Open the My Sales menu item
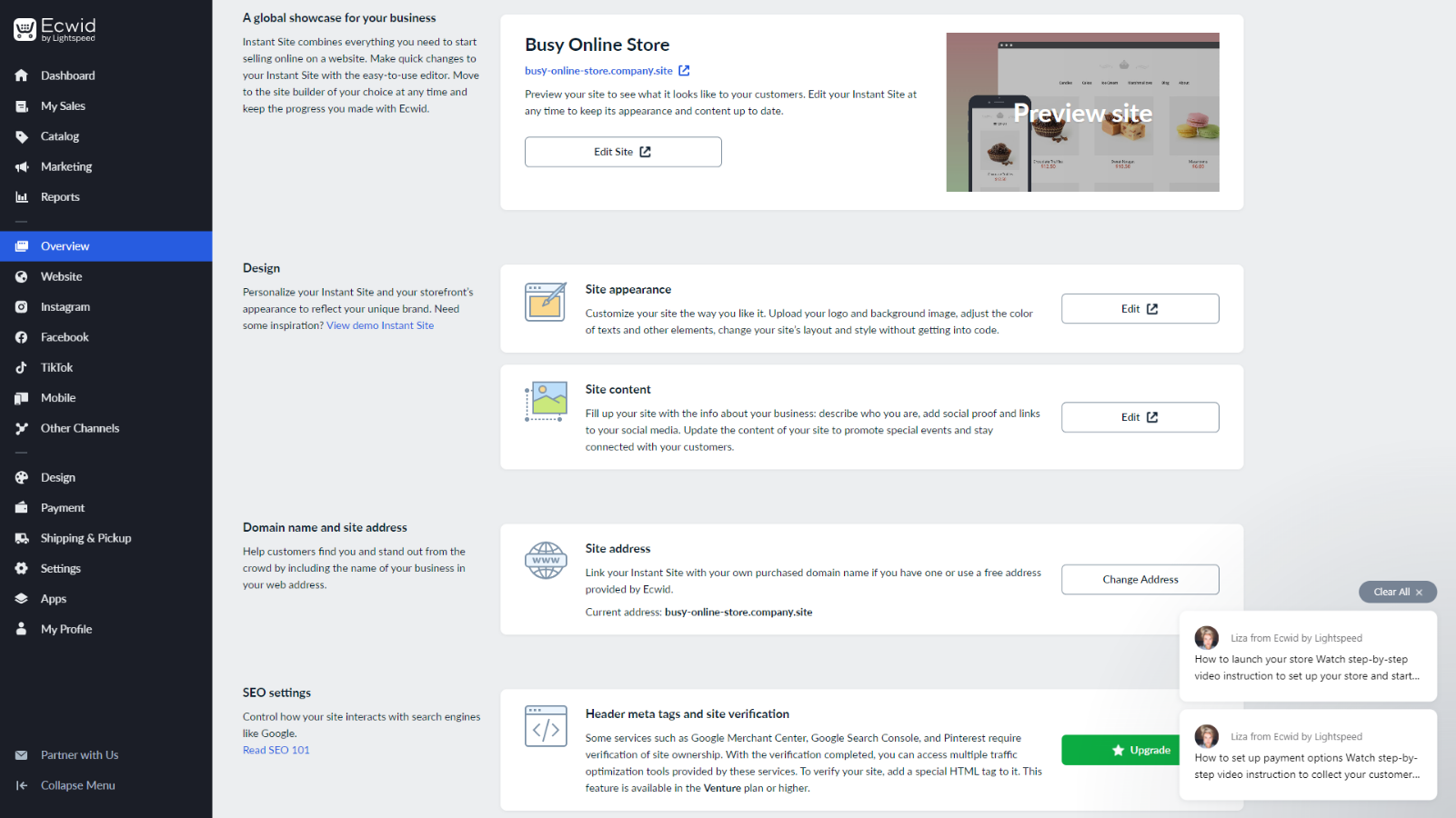The width and height of the screenshot is (1456, 818). (105, 106)
